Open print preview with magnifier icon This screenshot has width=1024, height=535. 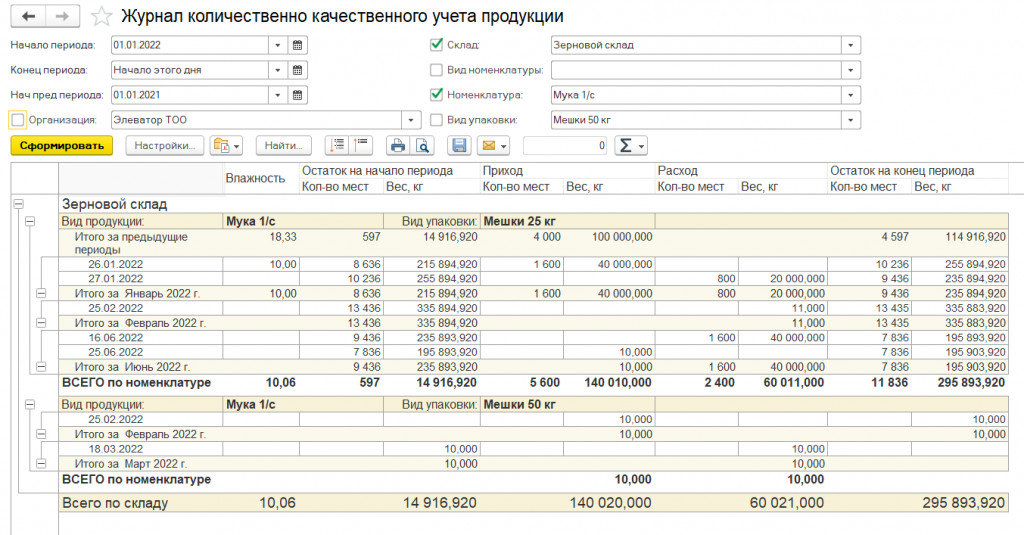pos(422,145)
